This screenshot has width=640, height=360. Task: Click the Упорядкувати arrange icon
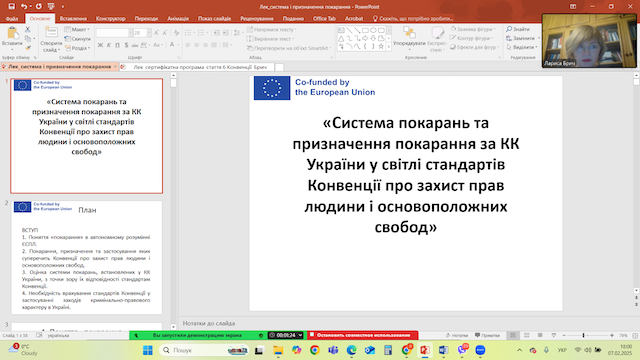[409, 32]
